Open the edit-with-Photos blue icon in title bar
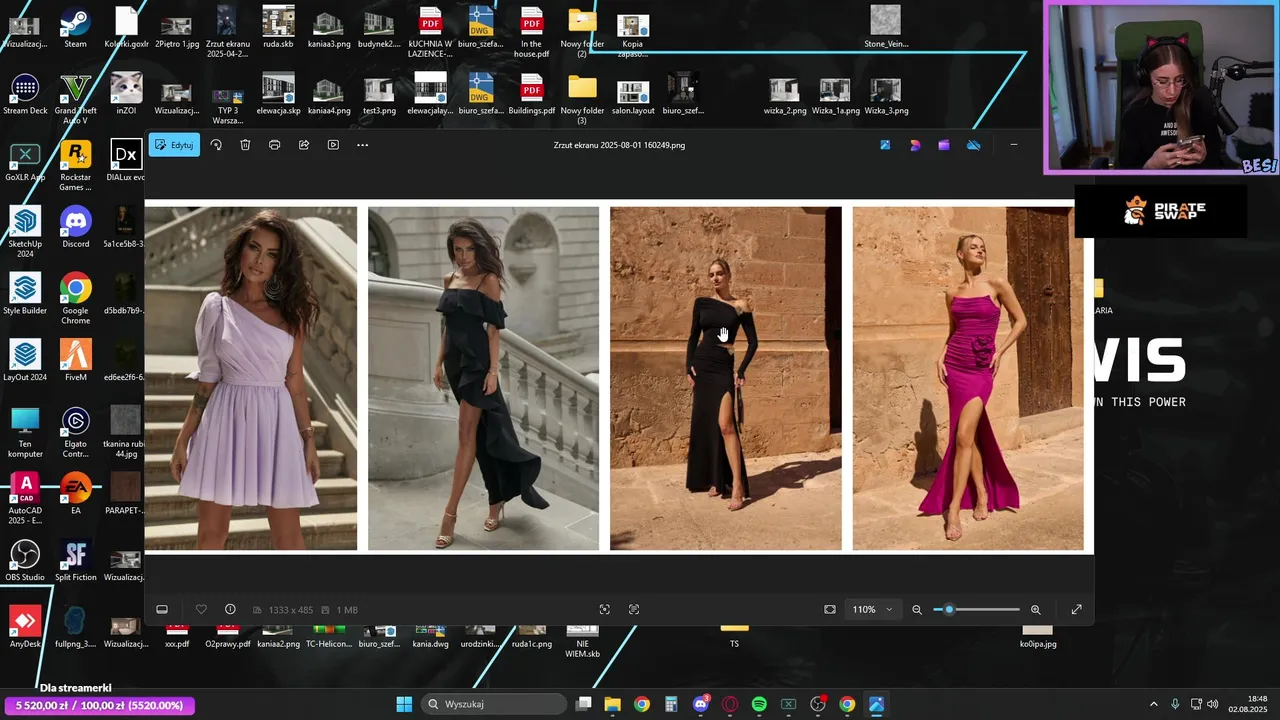Screen dimensions: 1280x720 (885, 145)
